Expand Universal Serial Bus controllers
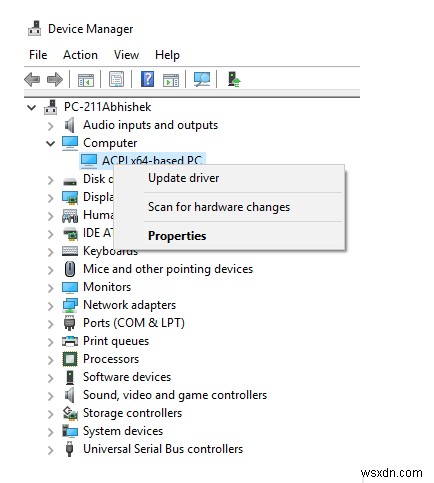This screenshot has width=434, height=483. (50, 450)
